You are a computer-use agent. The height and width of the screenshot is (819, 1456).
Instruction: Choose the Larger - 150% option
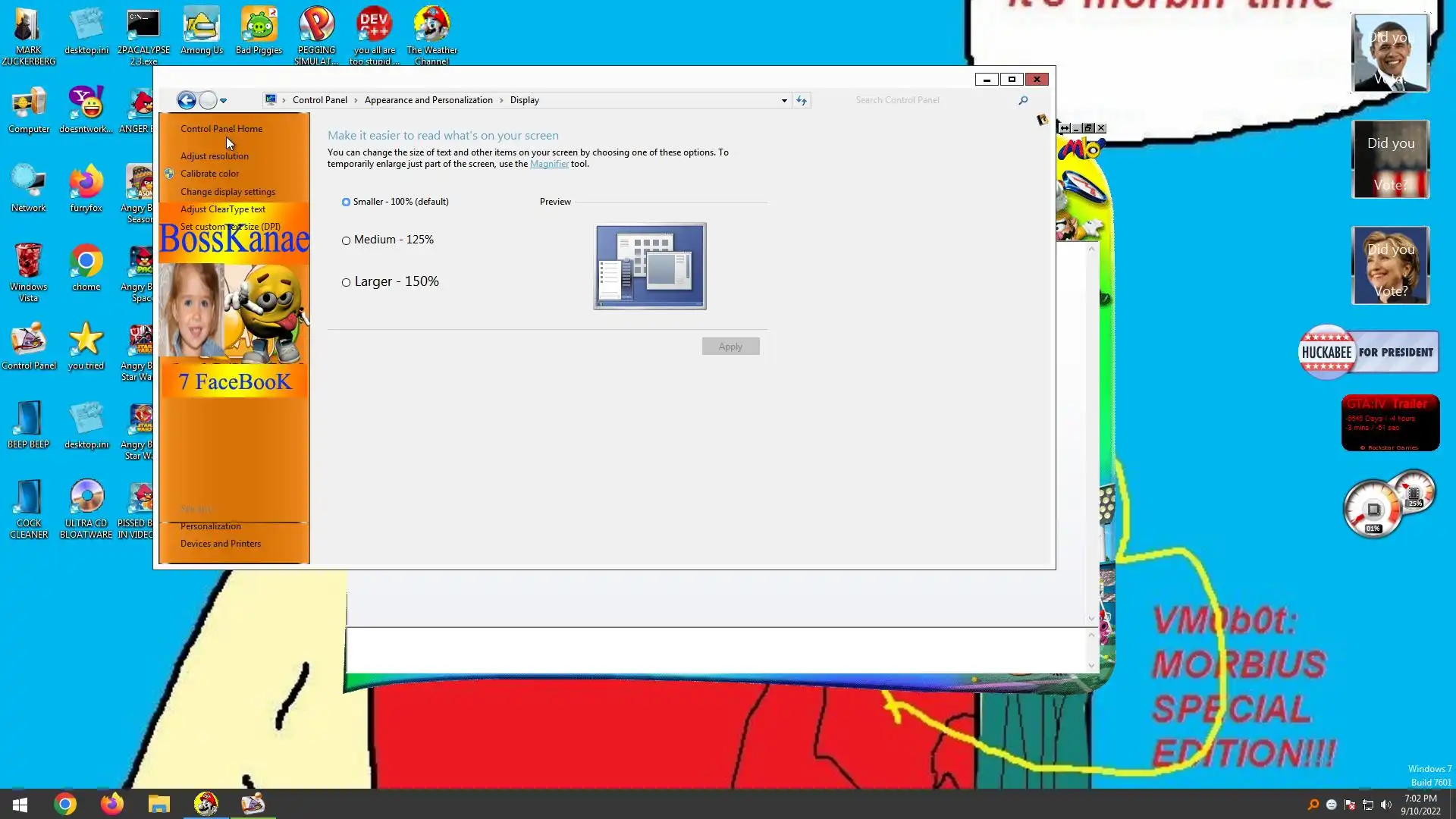click(347, 283)
